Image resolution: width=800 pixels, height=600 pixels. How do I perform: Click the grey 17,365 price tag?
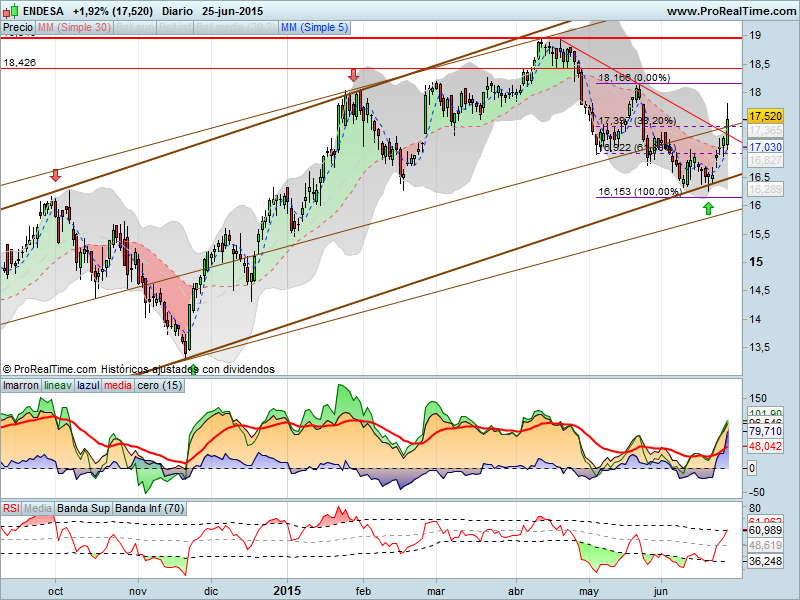(x=765, y=131)
